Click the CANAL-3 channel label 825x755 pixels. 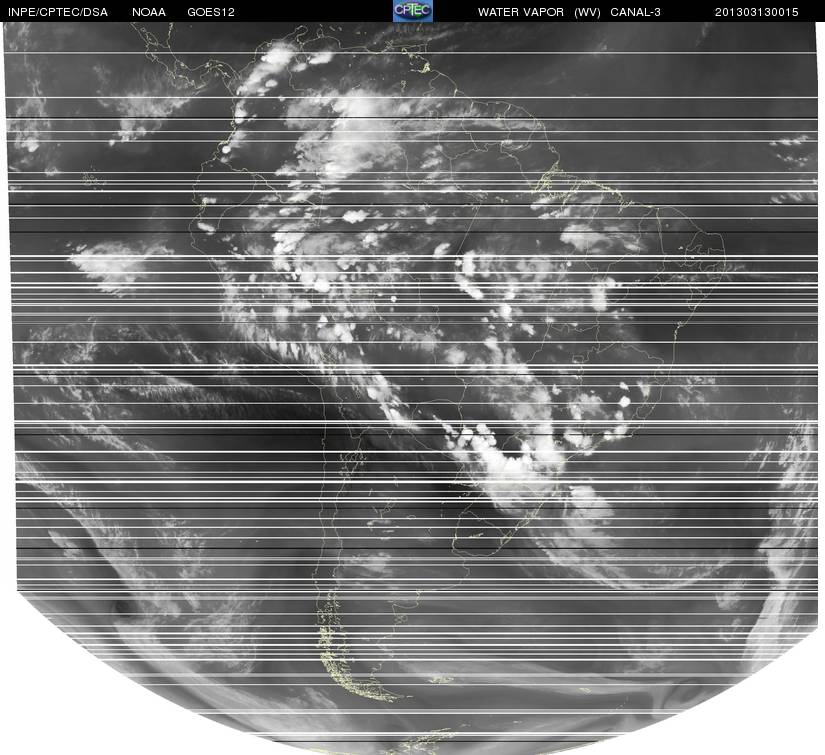pyautogui.click(x=636, y=12)
